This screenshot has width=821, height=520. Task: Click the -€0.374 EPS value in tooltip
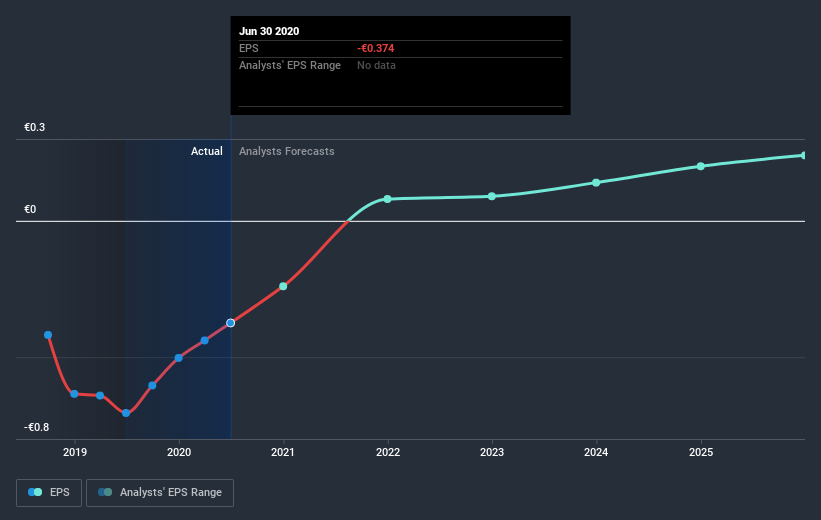pyautogui.click(x=376, y=48)
